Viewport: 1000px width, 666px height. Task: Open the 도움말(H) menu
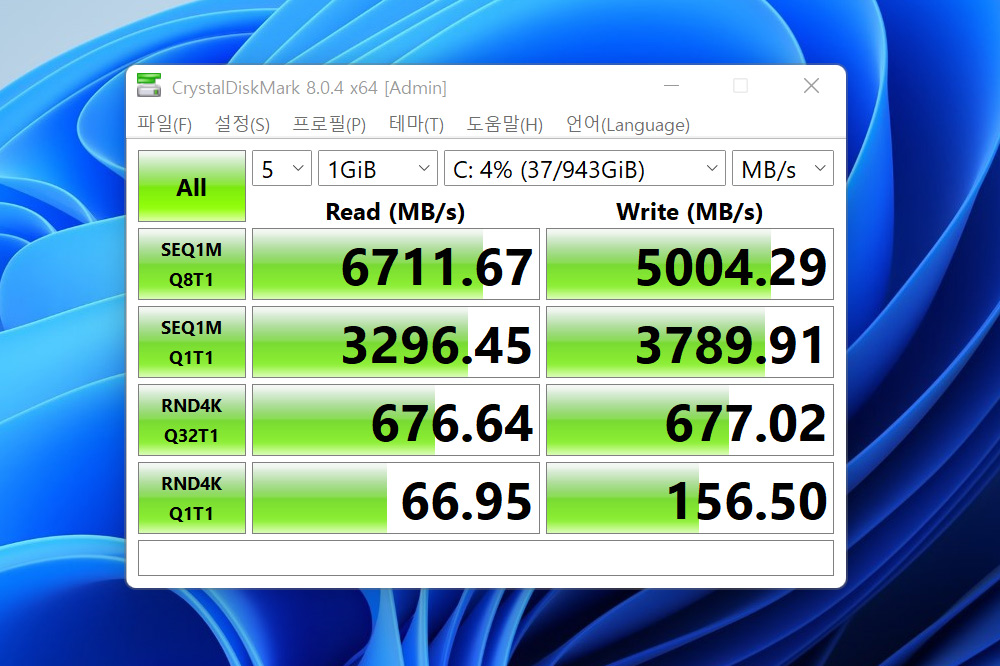[504, 124]
